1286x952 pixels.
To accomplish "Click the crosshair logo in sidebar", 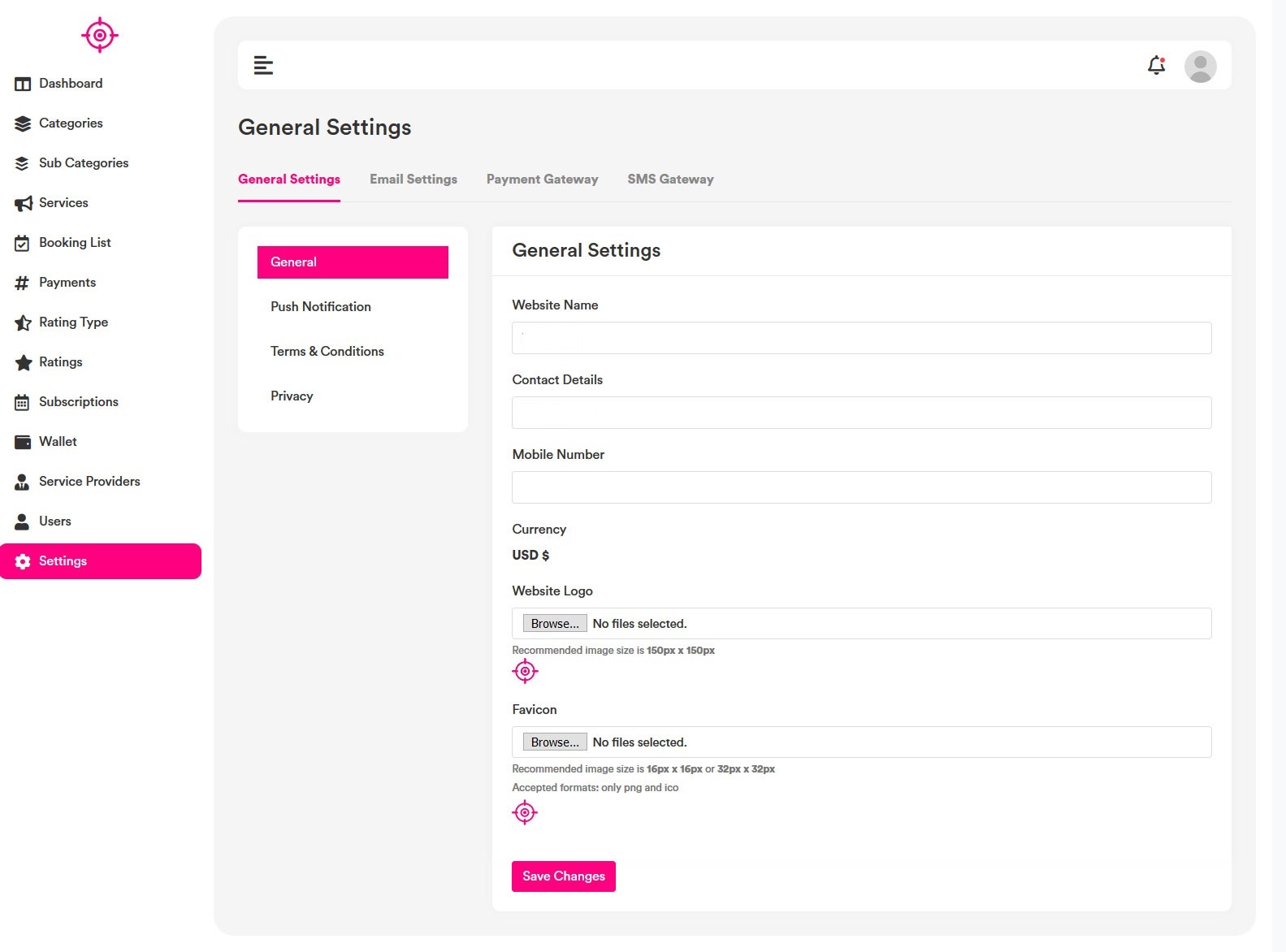I will tap(100, 35).
